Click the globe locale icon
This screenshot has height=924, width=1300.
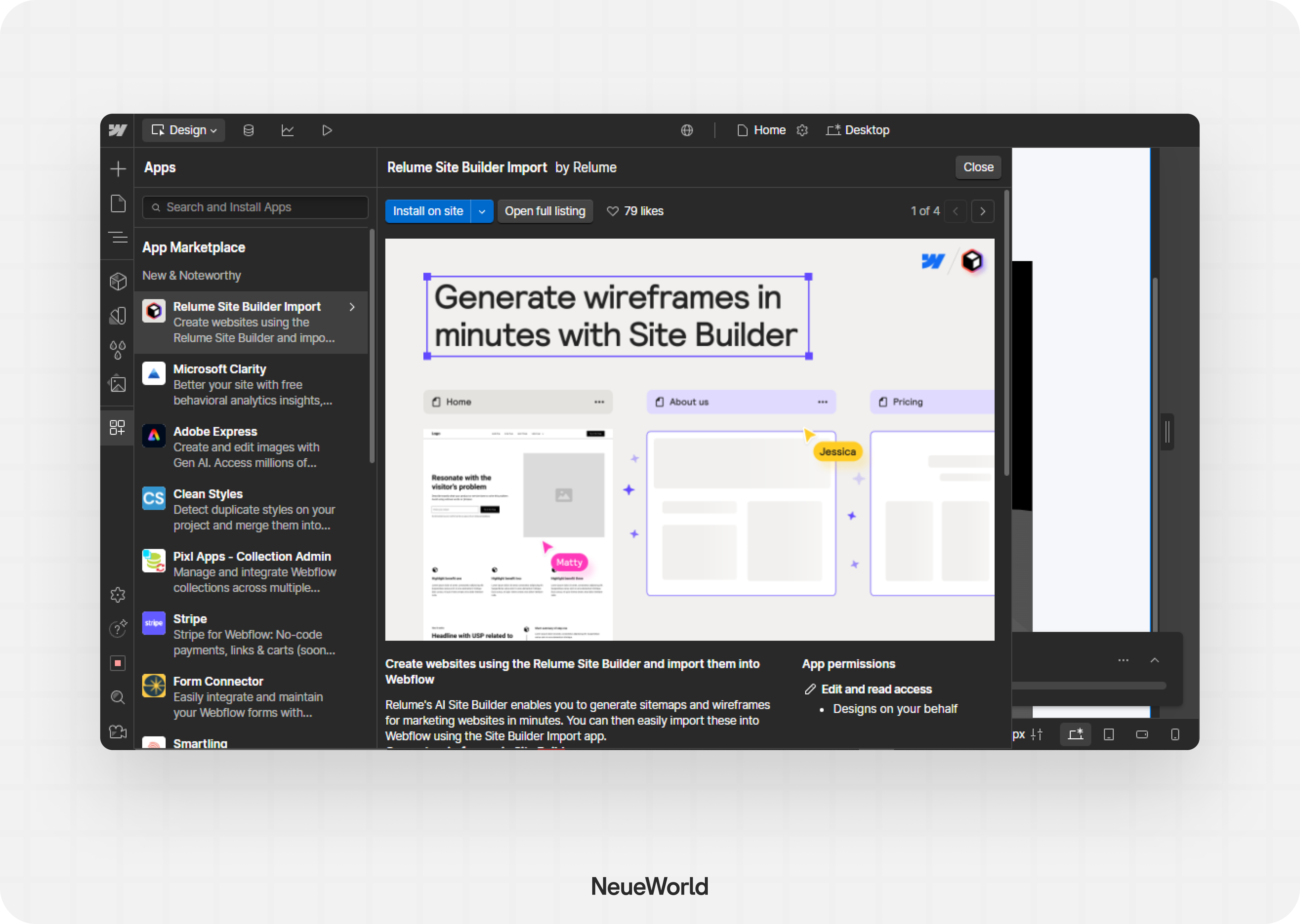click(x=687, y=130)
